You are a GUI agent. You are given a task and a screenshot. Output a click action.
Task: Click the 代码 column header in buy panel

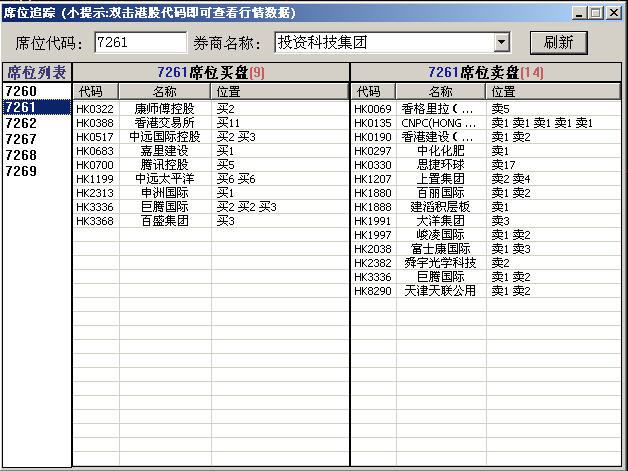pyautogui.click(x=89, y=91)
